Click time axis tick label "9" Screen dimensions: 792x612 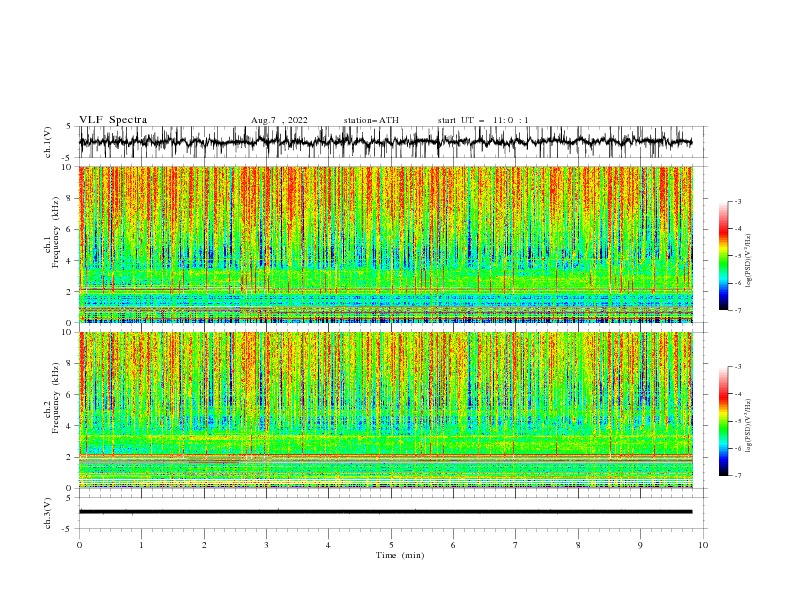[640, 545]
